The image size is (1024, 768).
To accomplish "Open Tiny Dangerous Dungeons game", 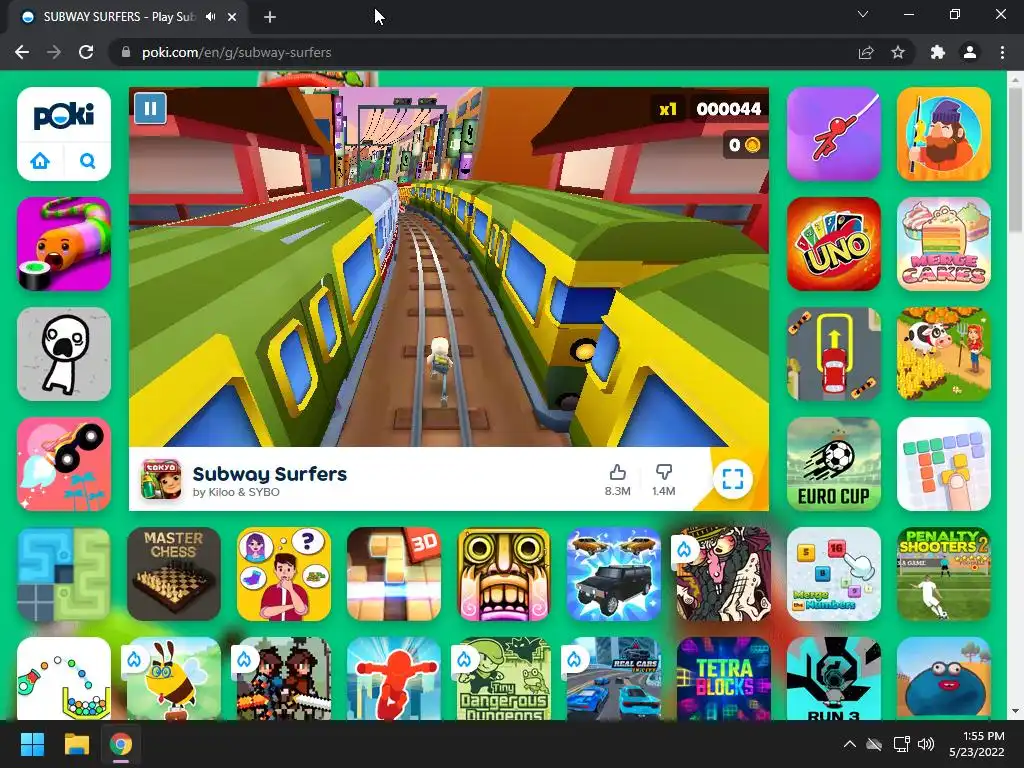I will point(504,679).
